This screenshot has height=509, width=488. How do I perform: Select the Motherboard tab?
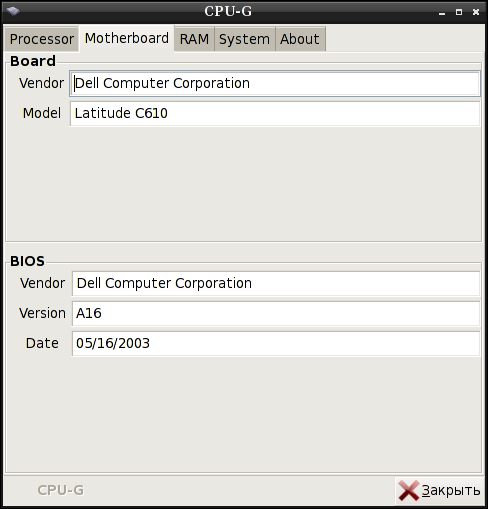[127, 38]
